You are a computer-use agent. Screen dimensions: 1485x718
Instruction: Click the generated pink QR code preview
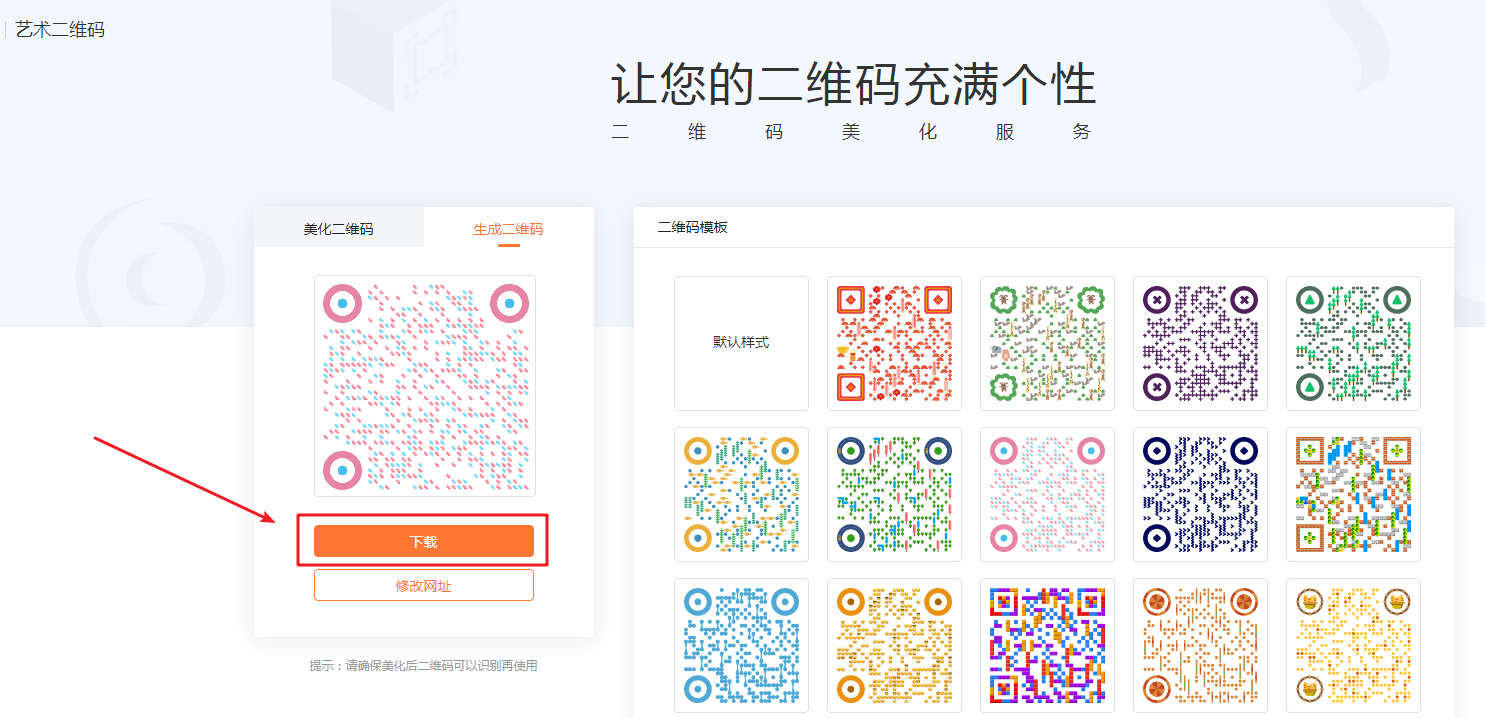425,386
